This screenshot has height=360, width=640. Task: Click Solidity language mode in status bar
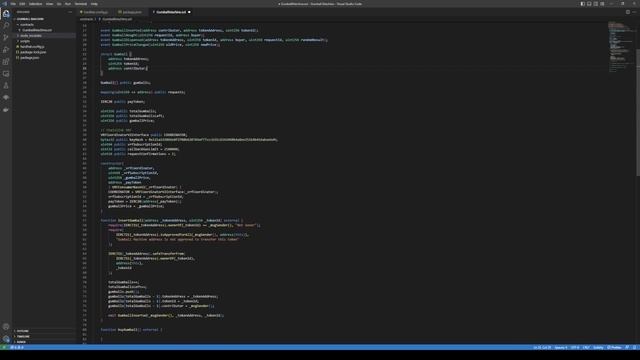click(598, 347)
